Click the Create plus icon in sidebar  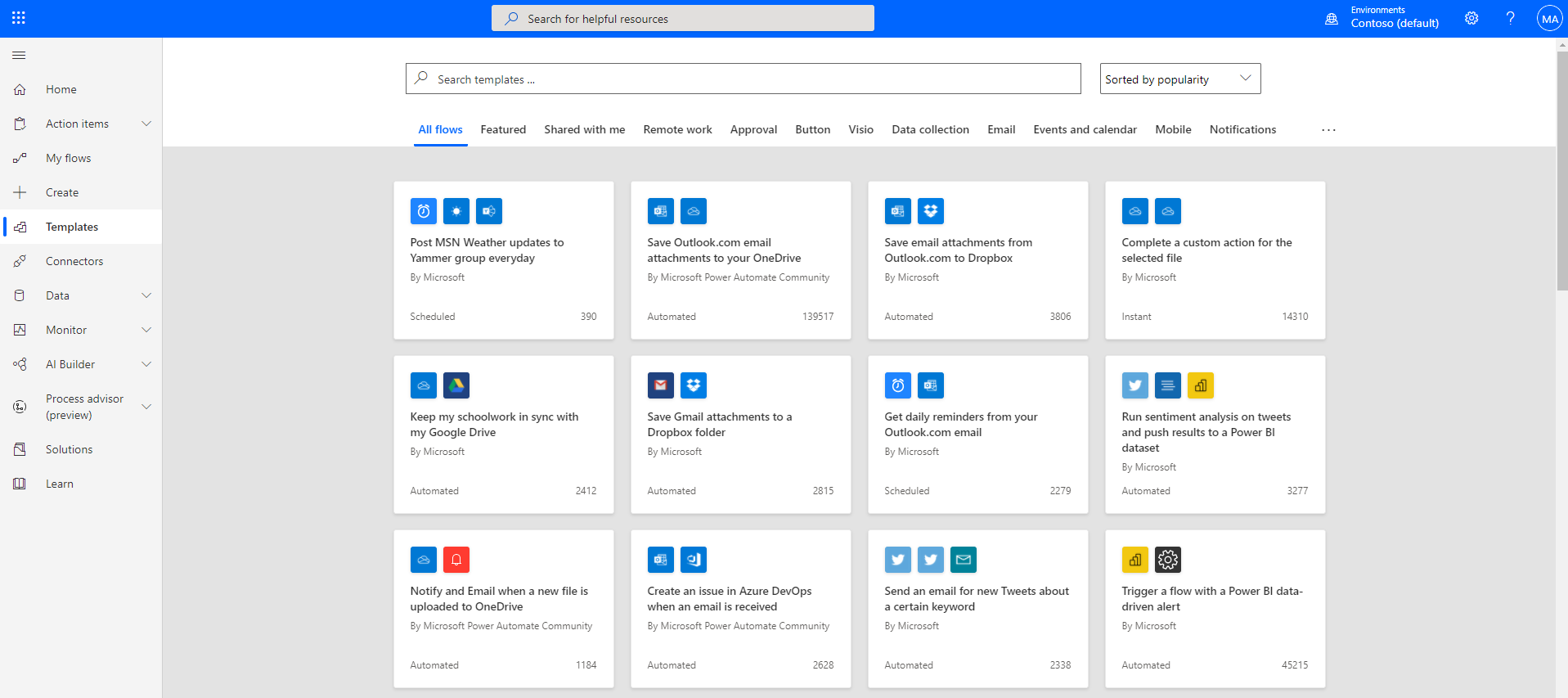(20, 192)
